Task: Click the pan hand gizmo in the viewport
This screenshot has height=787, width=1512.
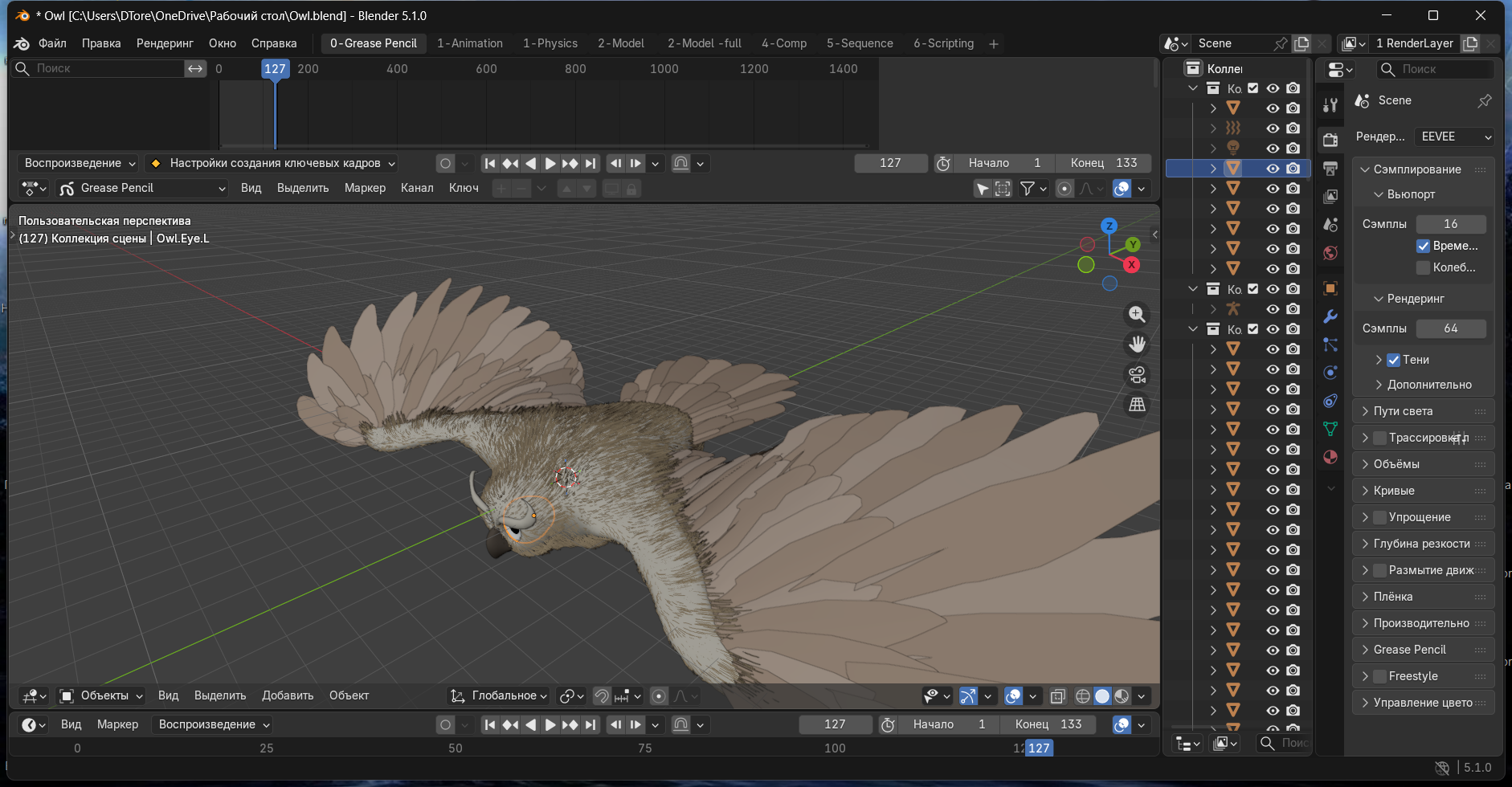Action: (x=1137, y=345)
